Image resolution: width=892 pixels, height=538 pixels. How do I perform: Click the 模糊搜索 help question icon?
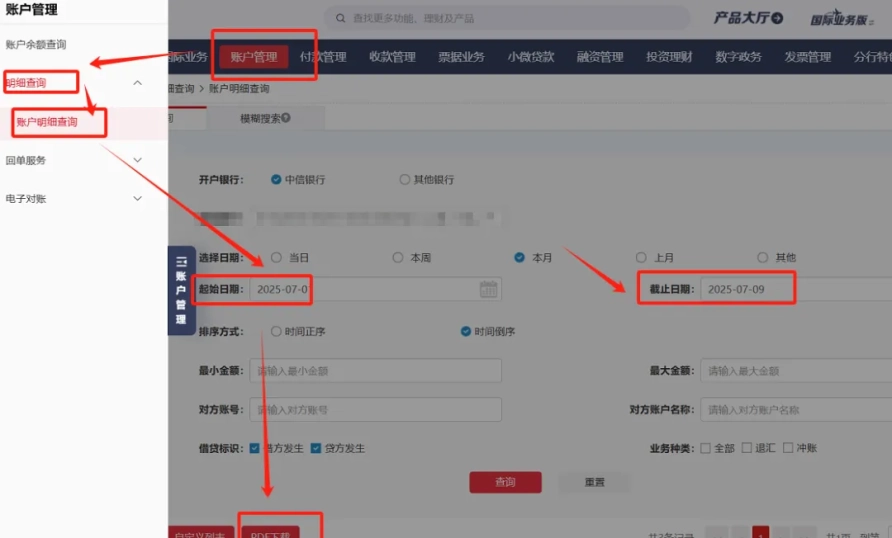click(x=286, y=118)
